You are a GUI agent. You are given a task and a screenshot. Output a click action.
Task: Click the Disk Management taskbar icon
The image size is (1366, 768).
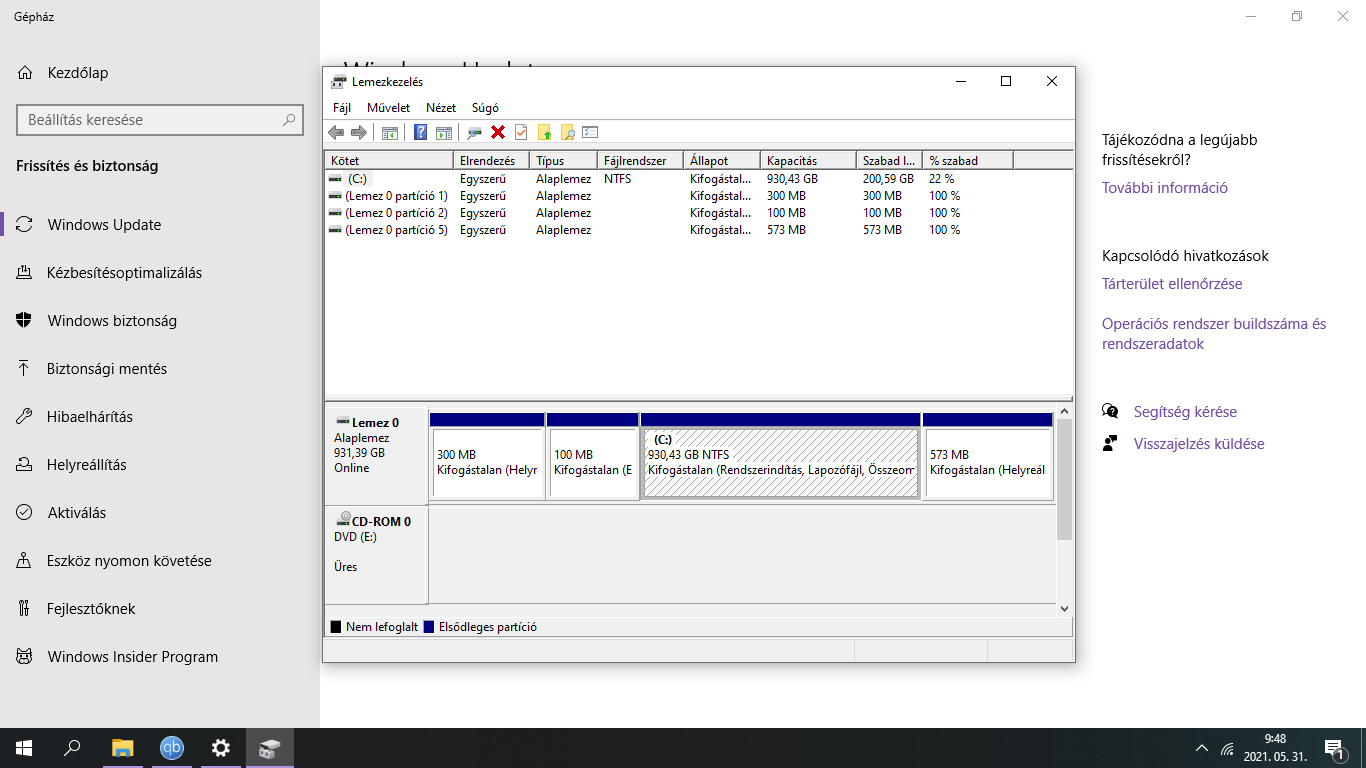coord(270,748)
